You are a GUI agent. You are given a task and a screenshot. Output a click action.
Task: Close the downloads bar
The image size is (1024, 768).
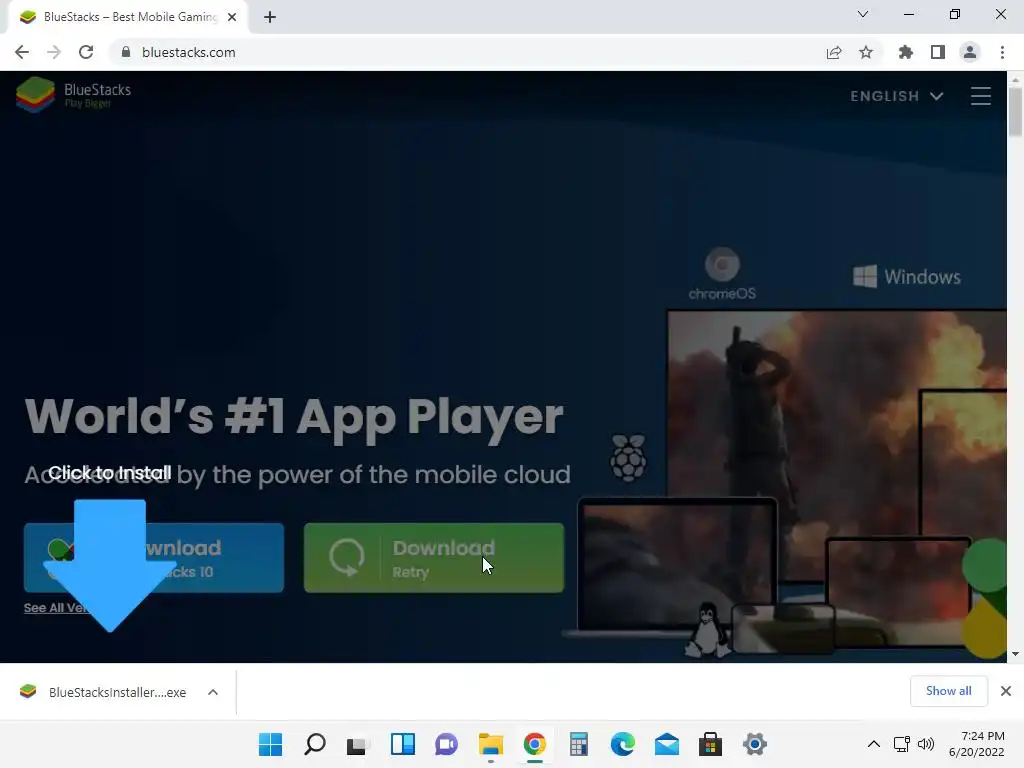pos(1006,691)
